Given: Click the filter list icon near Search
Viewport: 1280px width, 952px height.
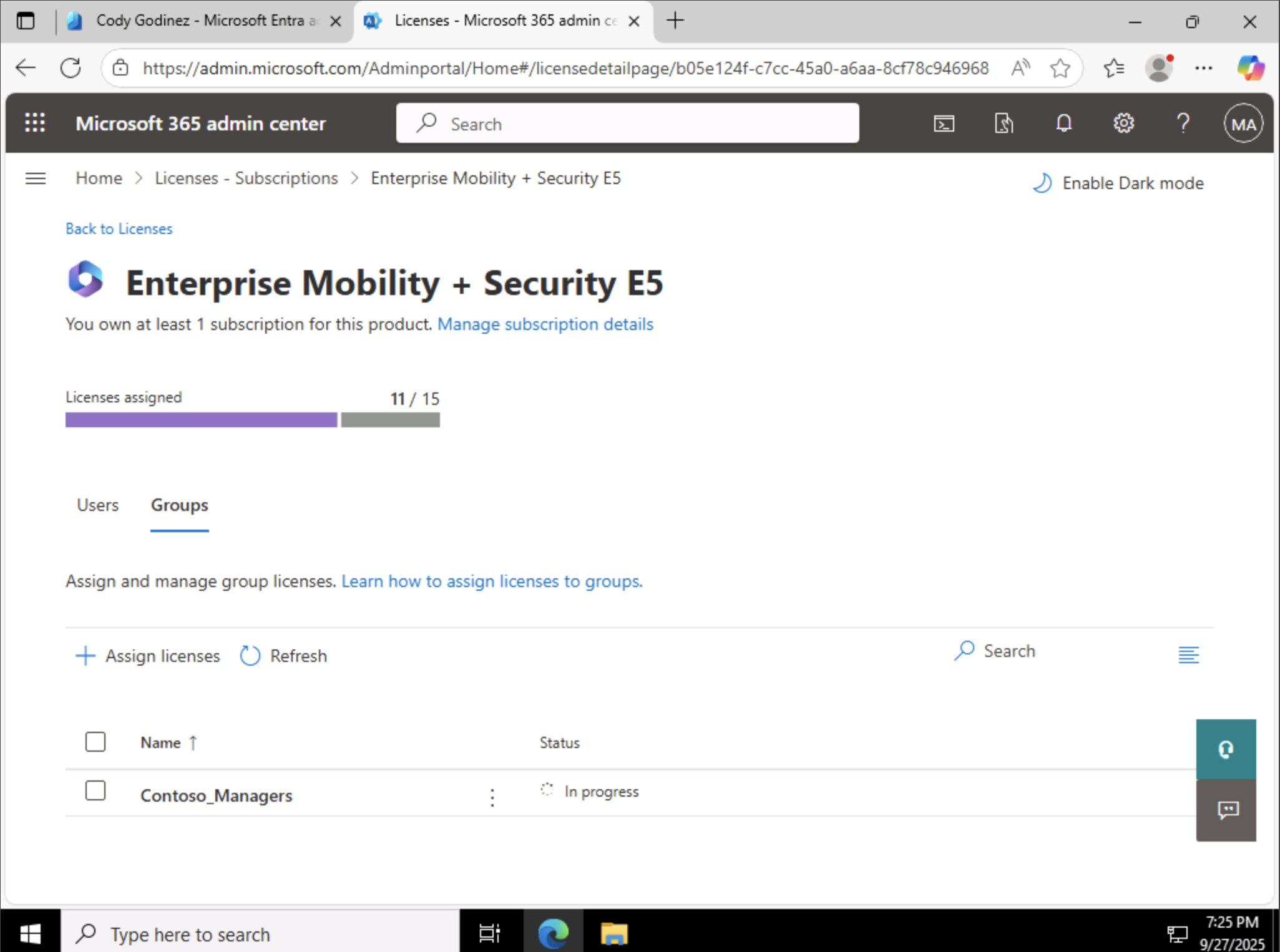Looking at the screenshot, I should 1188,654.
